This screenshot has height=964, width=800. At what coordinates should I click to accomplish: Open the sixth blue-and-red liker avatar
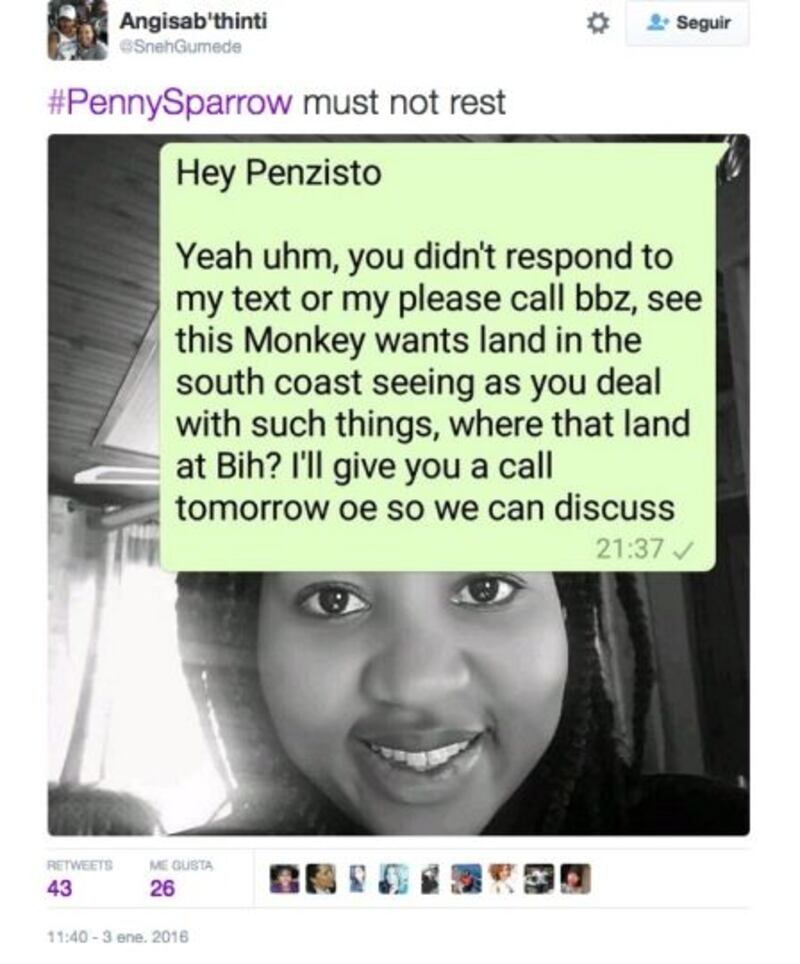coord(467,879)
